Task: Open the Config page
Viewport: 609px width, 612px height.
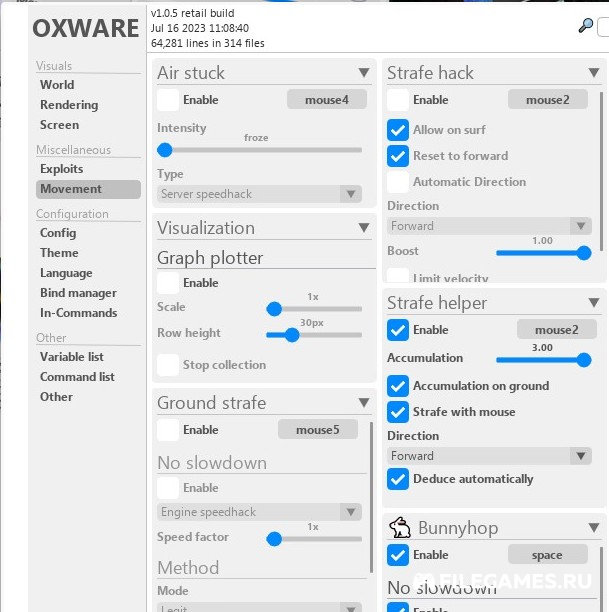Action: pos(58,233)
